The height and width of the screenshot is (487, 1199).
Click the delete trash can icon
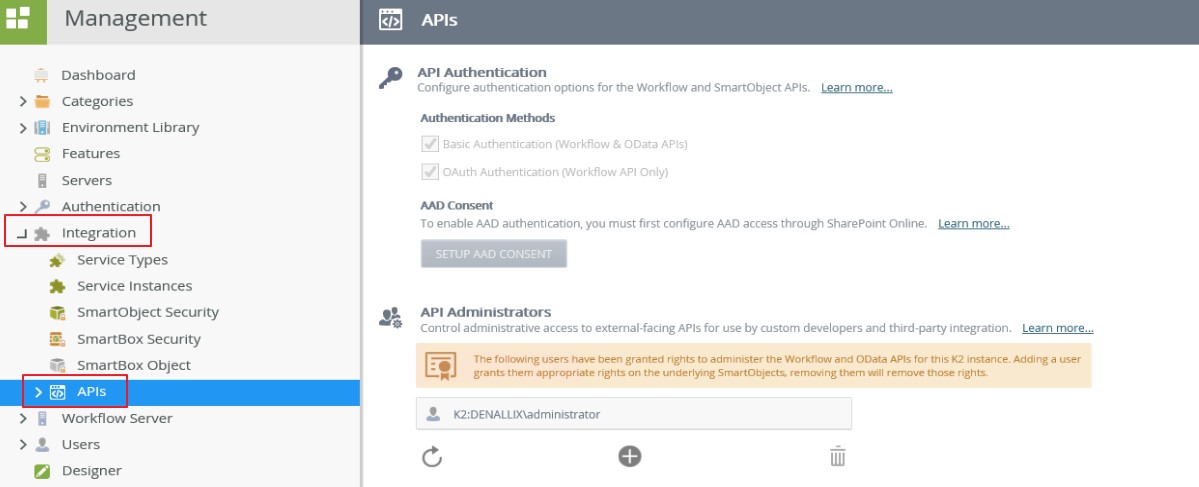[837, 456]
